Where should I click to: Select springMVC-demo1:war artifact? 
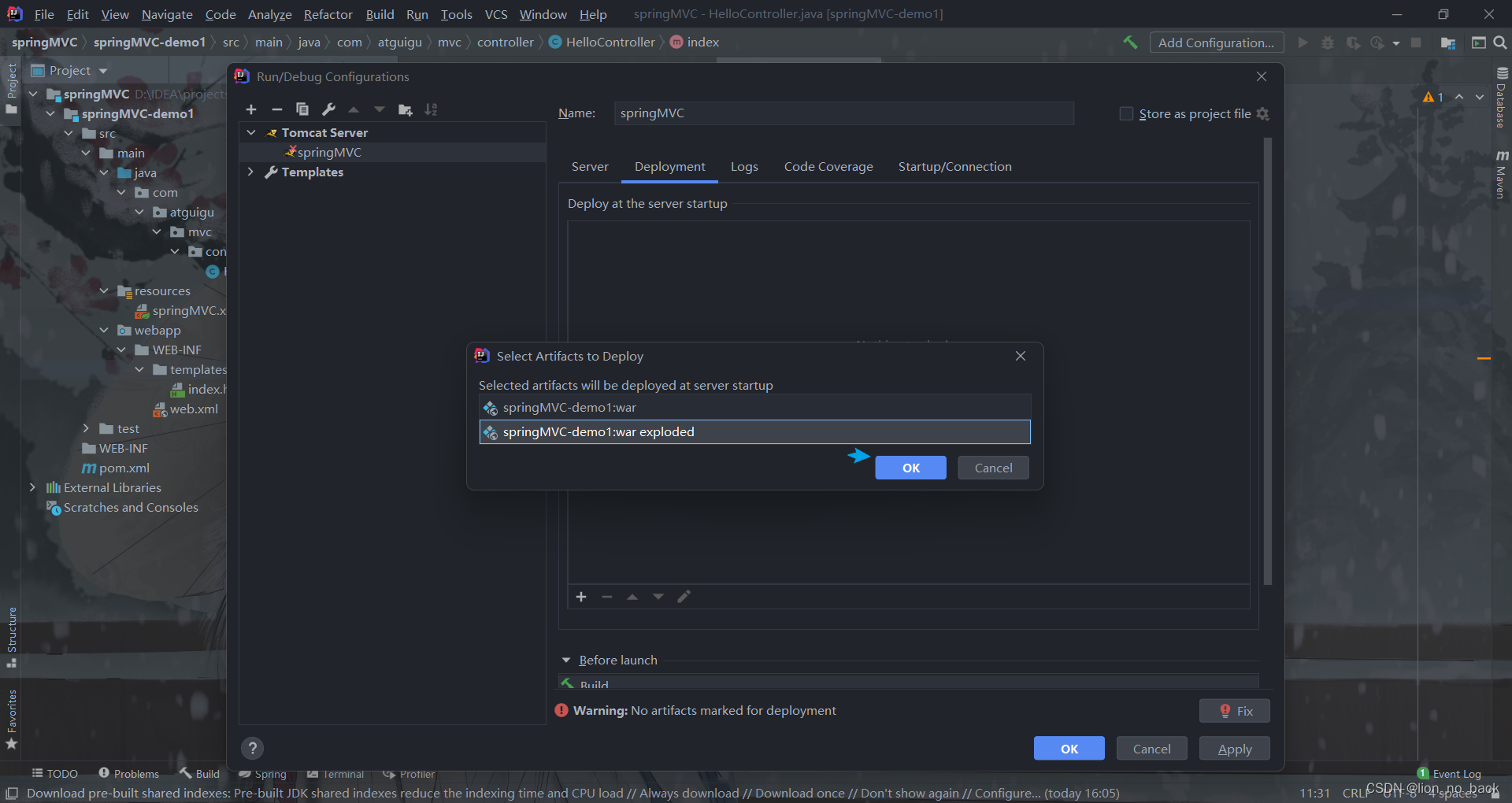(x=754, y=407)
